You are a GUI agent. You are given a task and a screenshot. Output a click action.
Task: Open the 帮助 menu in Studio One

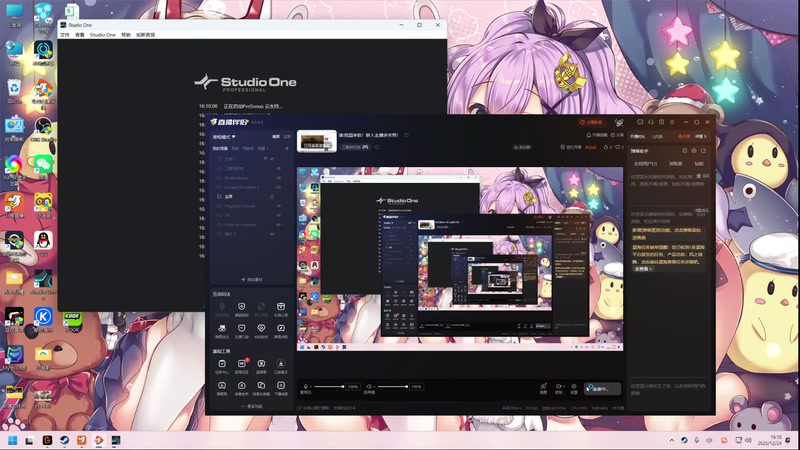126,35
